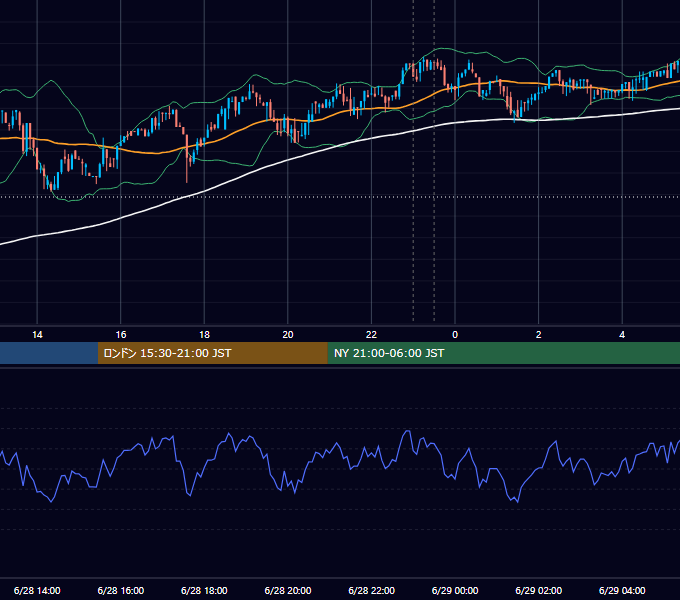Click the 6/29 00:00 date label
680x600 pixels.
click(x=455, y=590)
